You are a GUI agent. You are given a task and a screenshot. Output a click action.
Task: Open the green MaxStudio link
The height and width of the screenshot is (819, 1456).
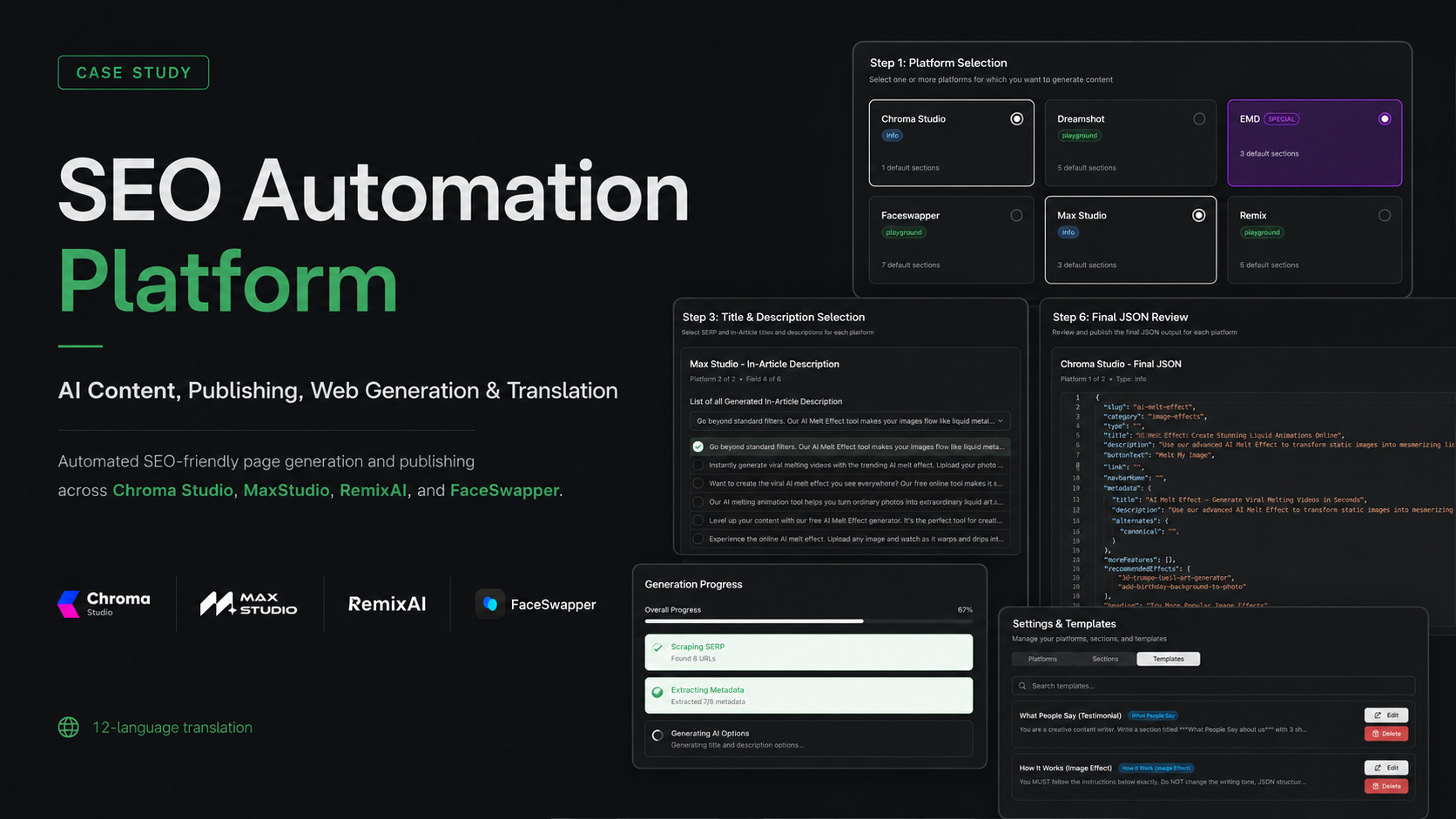point(286,490)
